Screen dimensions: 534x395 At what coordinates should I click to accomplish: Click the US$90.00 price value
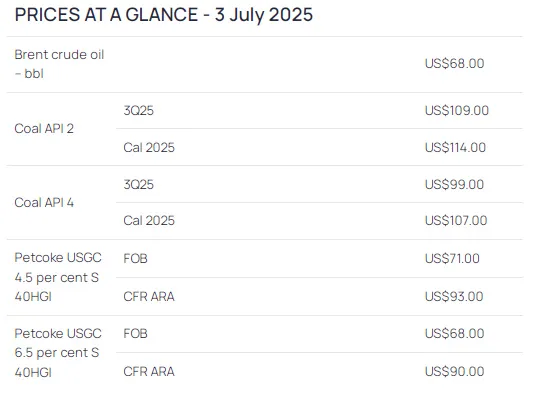[454, 372]
